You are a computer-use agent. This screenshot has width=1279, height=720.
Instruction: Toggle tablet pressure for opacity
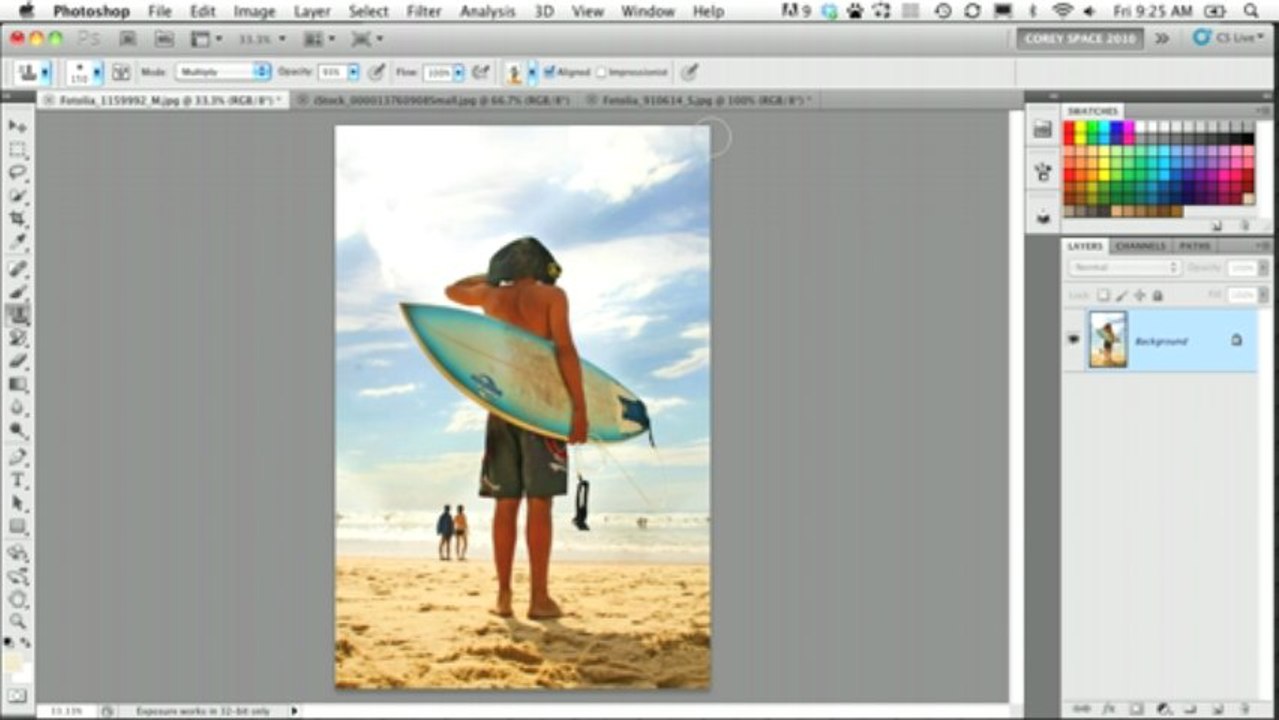(376, 72)
